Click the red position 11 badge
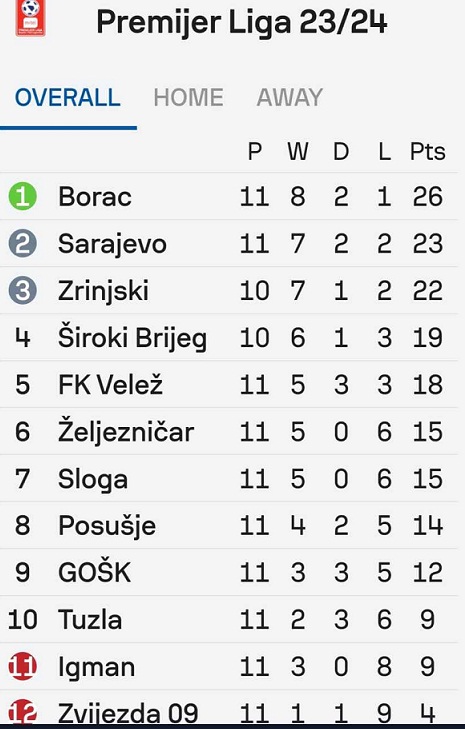 pyautogui.click(x=22, y=666)
